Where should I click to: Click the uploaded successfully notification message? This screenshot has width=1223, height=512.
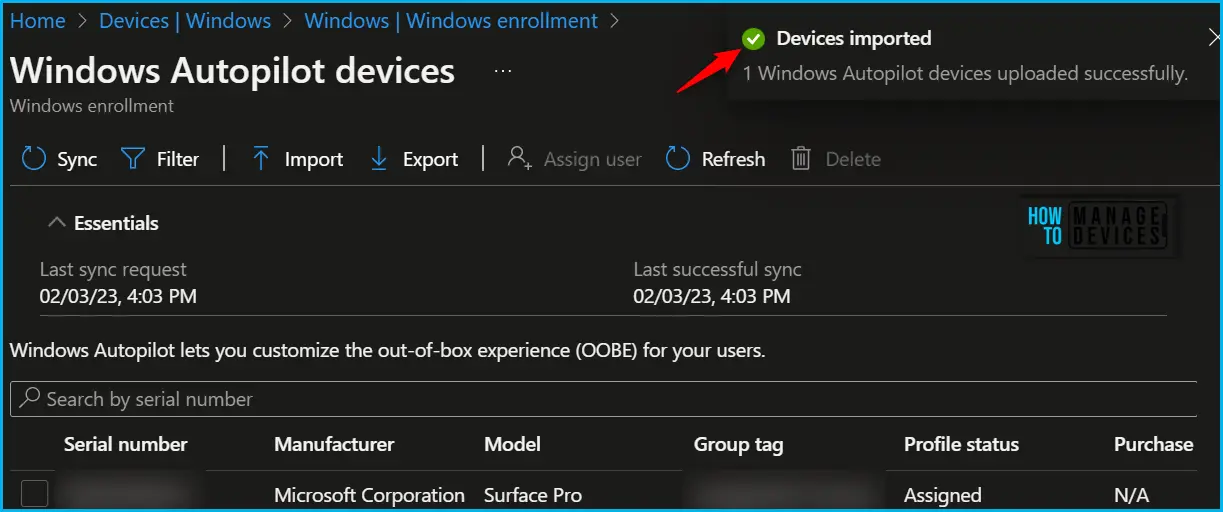(x=966, y=73)
